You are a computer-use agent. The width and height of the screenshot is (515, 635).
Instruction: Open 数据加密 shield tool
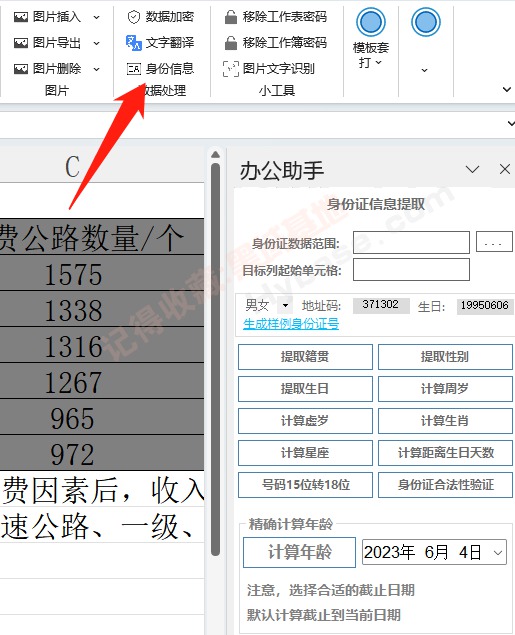point(161,17)
